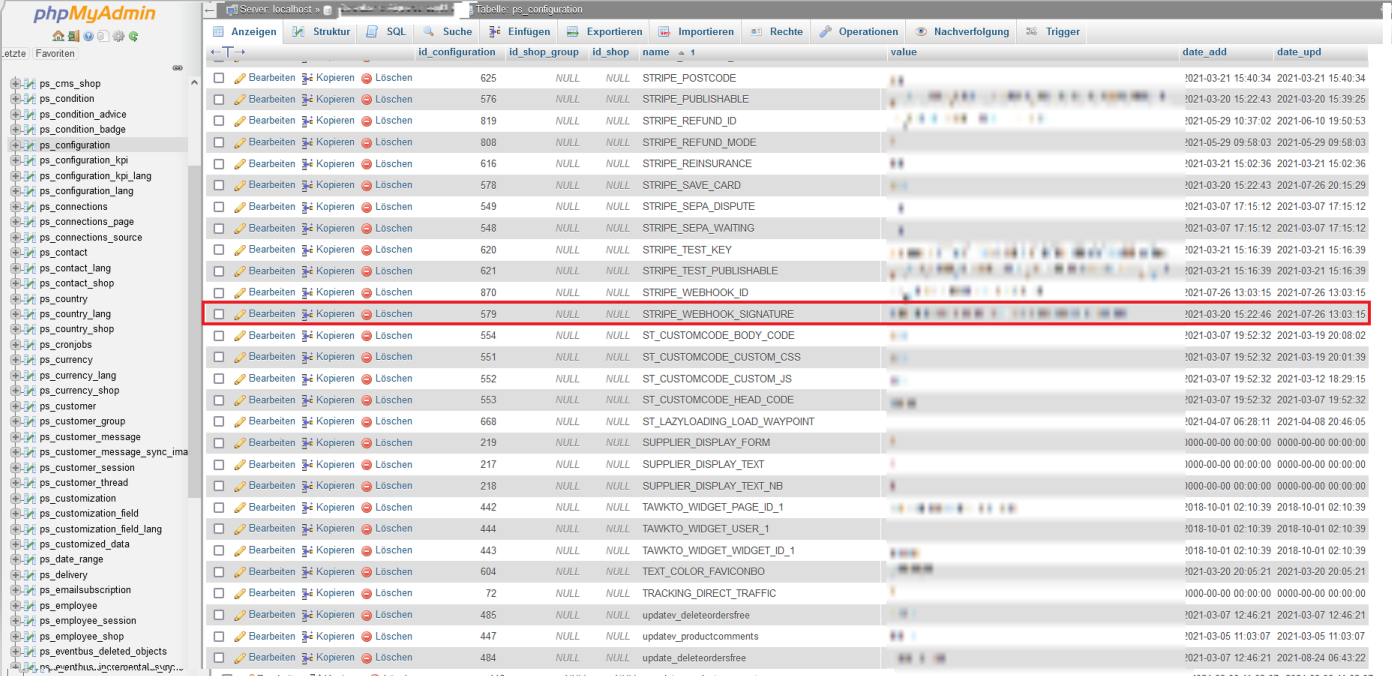1392x676 pixels.
Task: Click pencil icon in update_deleteordersfree row
Action: (240, 658)
